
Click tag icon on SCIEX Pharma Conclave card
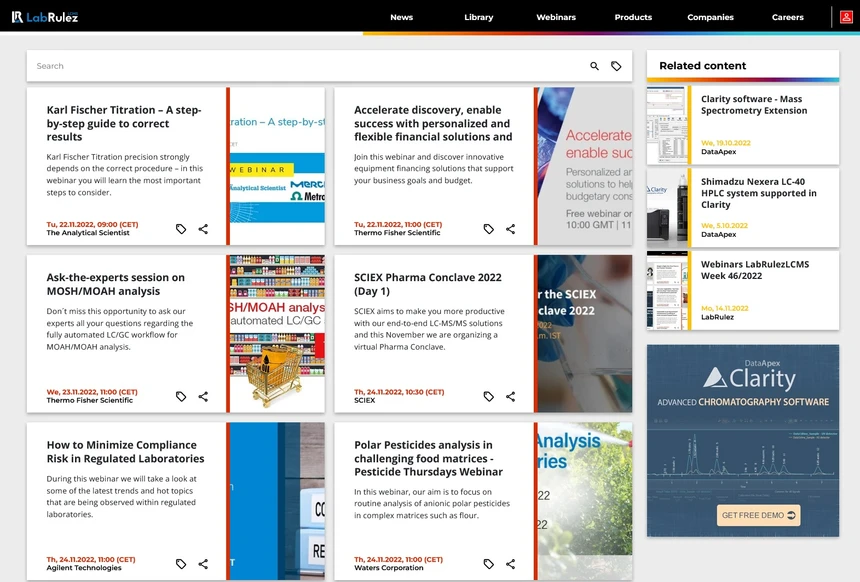pyautogui.click(x=488, y=396)
